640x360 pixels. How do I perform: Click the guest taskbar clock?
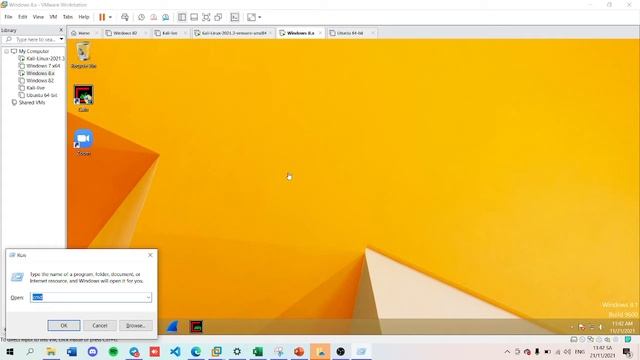[x=622, y=327]
